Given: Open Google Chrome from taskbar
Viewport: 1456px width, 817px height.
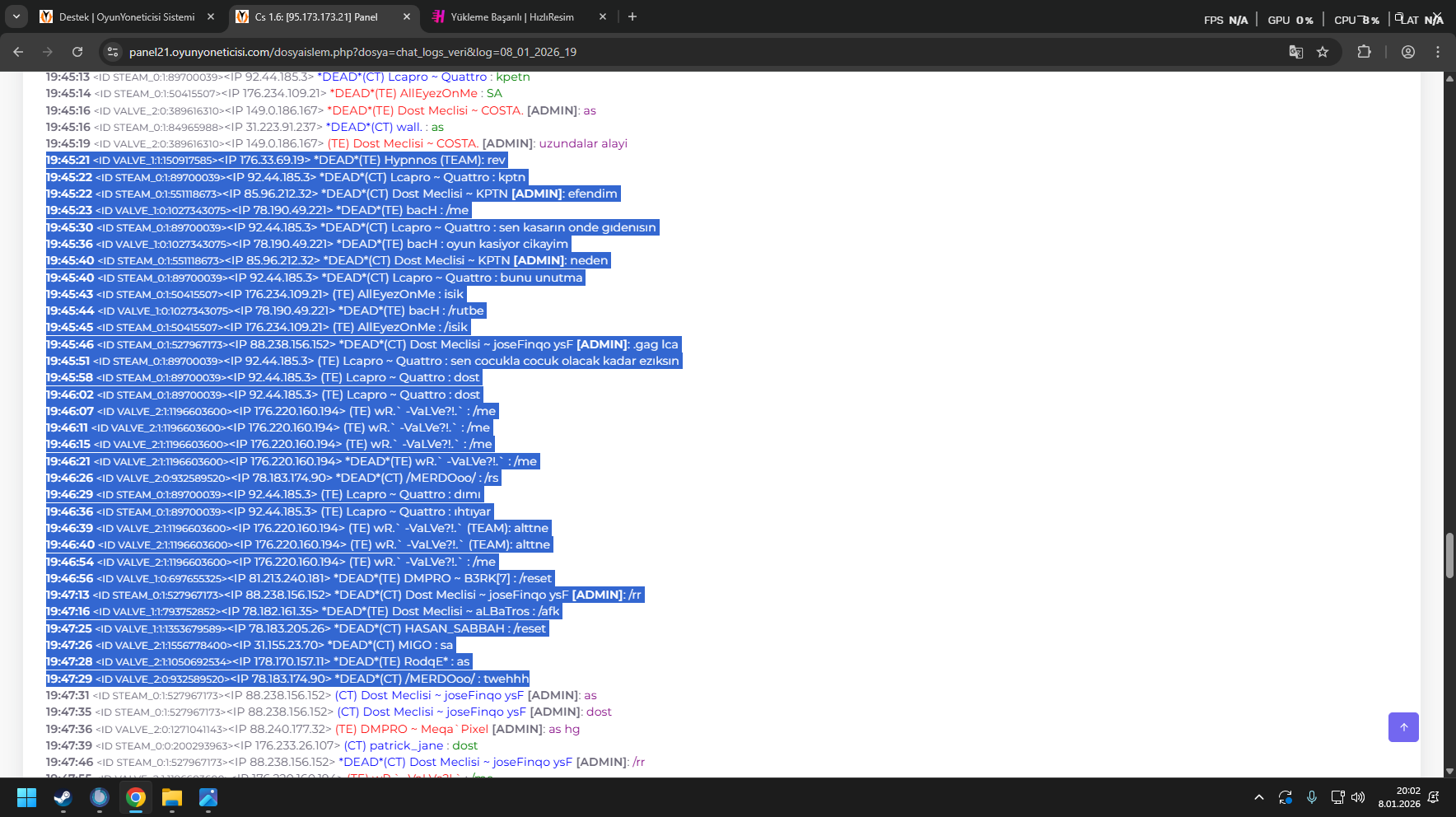Looking at the screenshot, I should coord(136,797).
